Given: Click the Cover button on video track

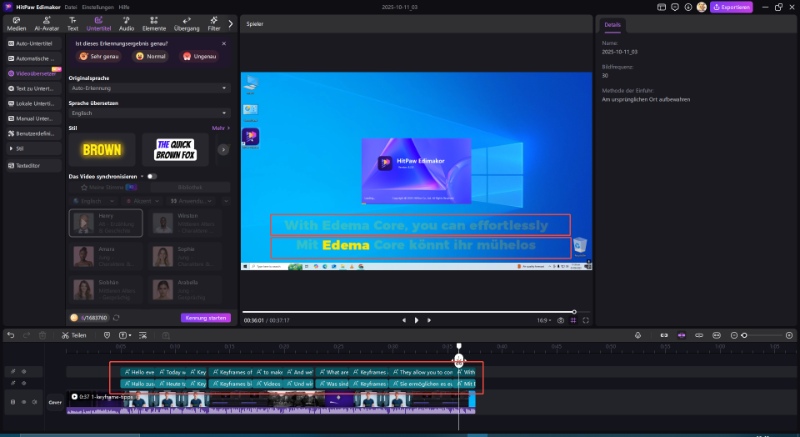Looking at the screenshot, I should pyautogui.click(x=55, y=402).
